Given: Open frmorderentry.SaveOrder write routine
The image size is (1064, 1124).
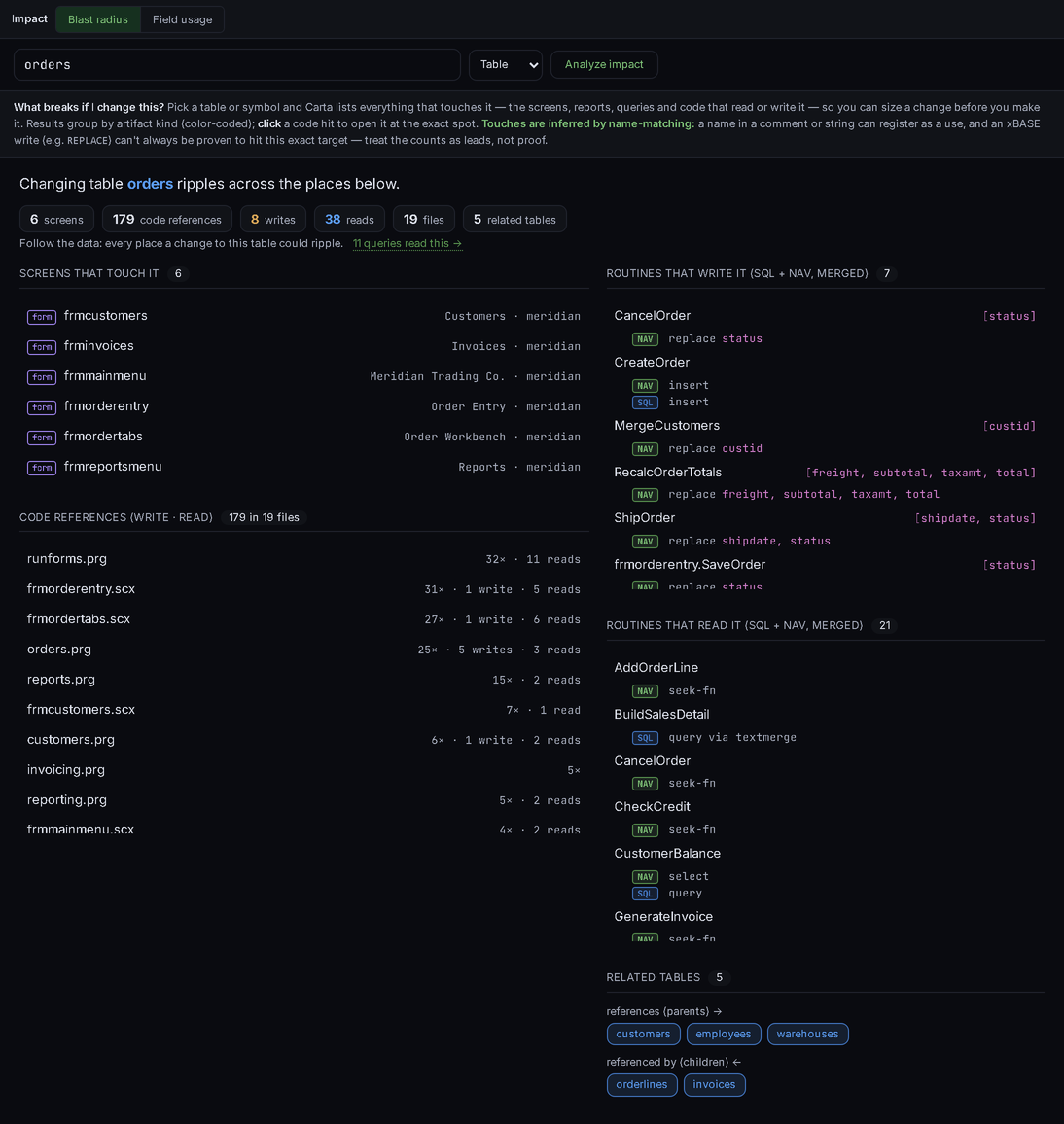Looking at the screenshot, I should pos(690,564).
